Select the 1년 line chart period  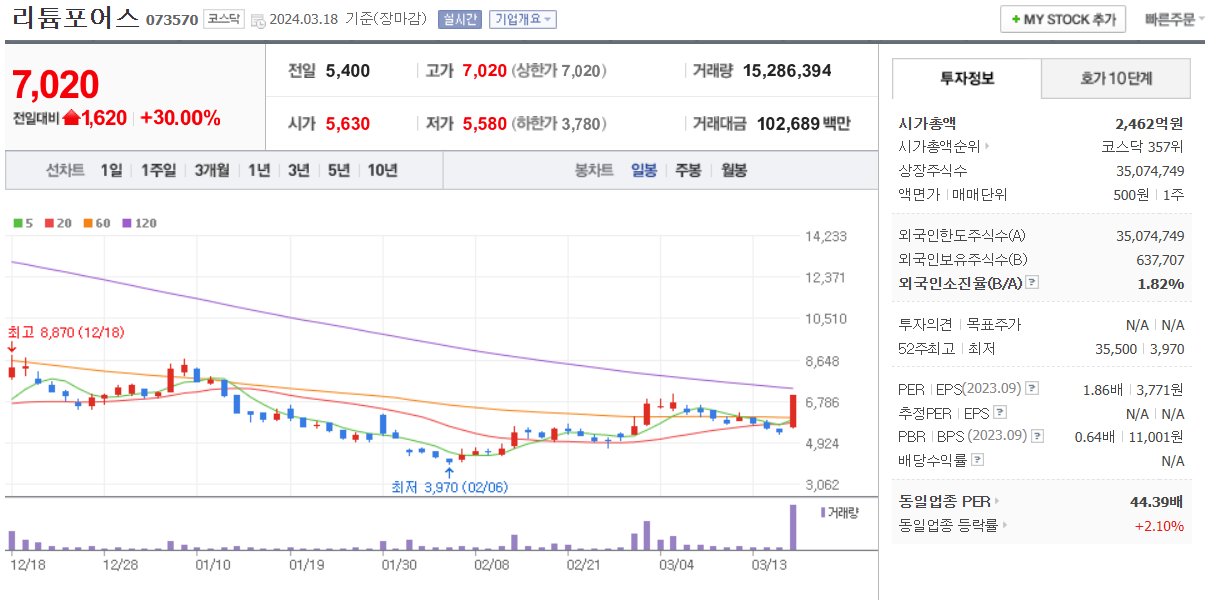(x=259, y=170)
